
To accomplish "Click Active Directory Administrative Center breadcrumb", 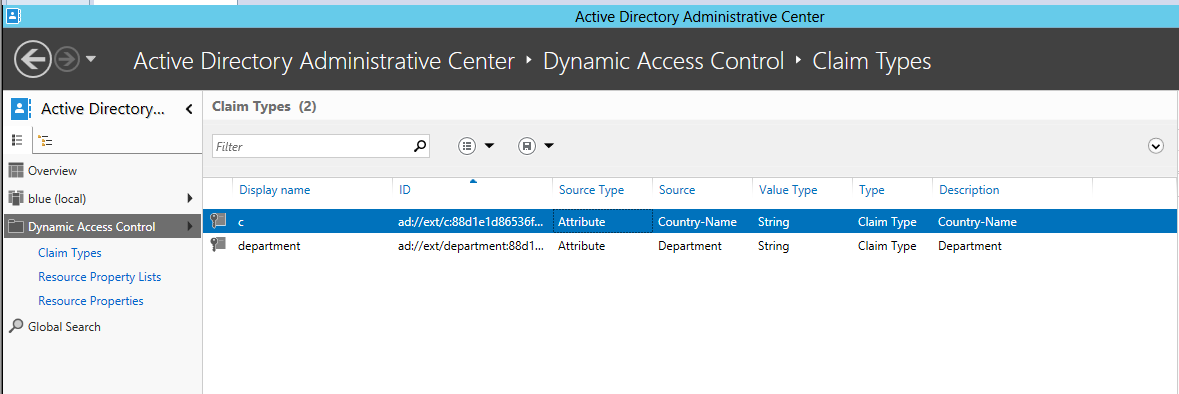I will pyautogui.click(x=324, y=61).
